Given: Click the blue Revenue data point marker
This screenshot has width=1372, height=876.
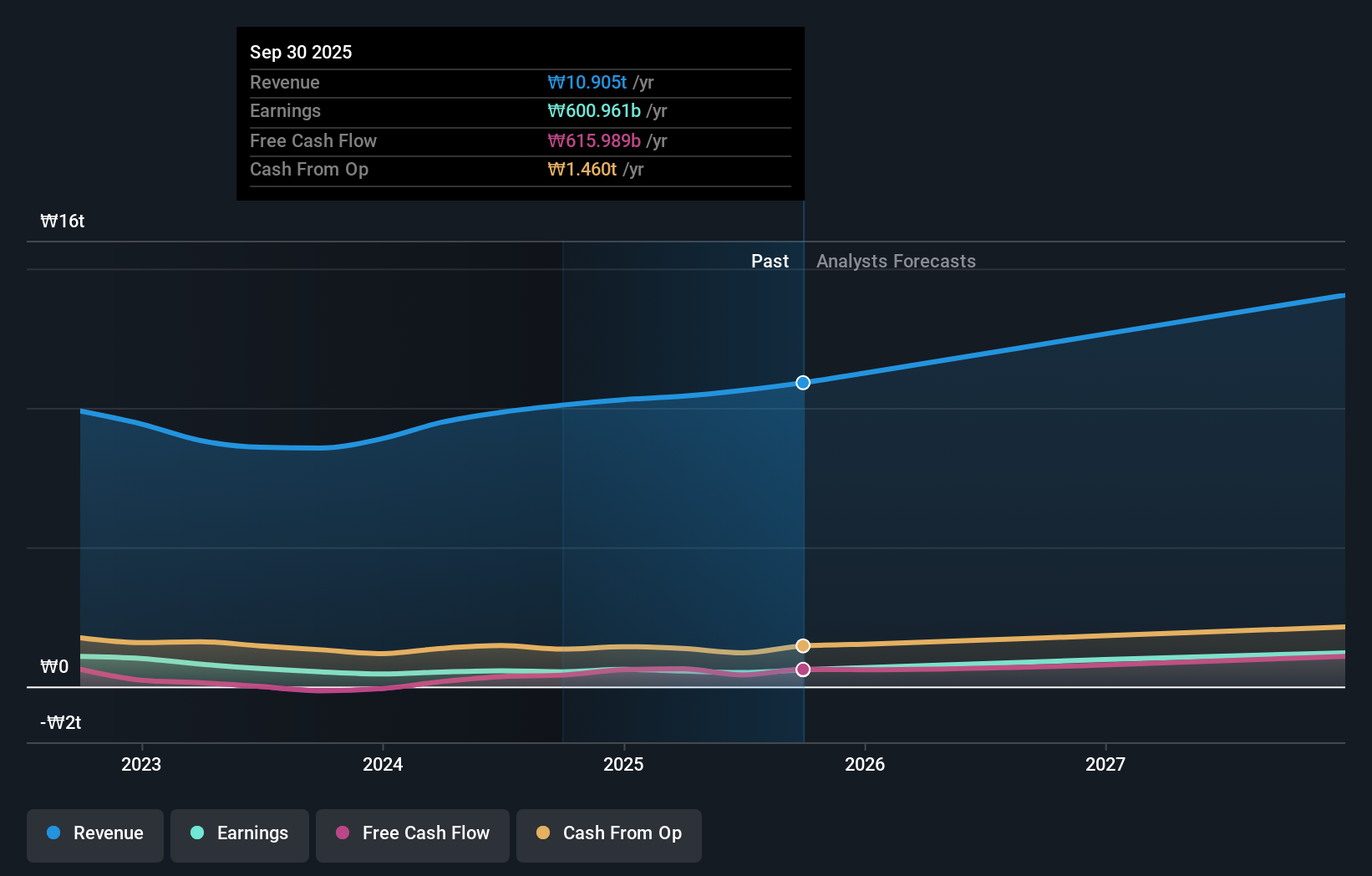Looking at the screenshot, I should [x=803, y=383].
